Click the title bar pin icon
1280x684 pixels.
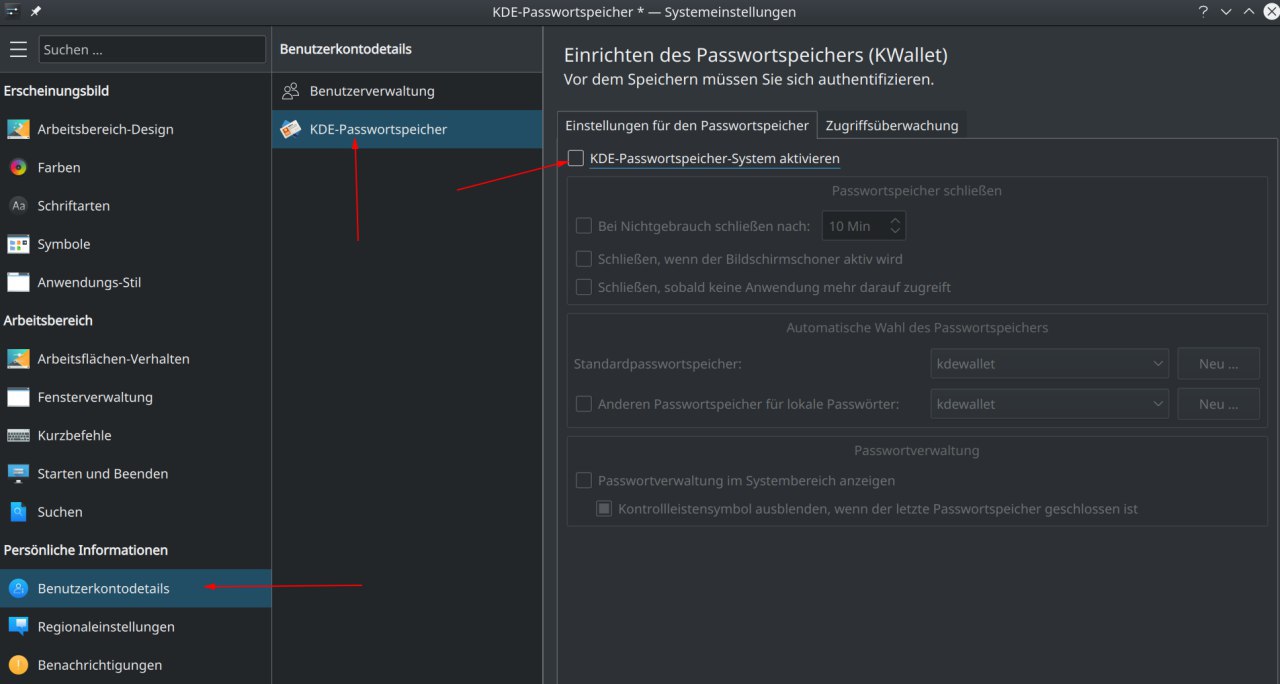(36, 11)
